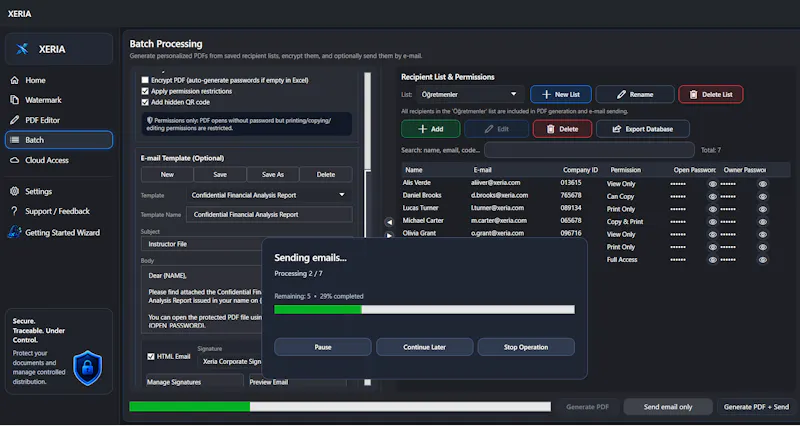Click Send email only

[x=668, y=407]
